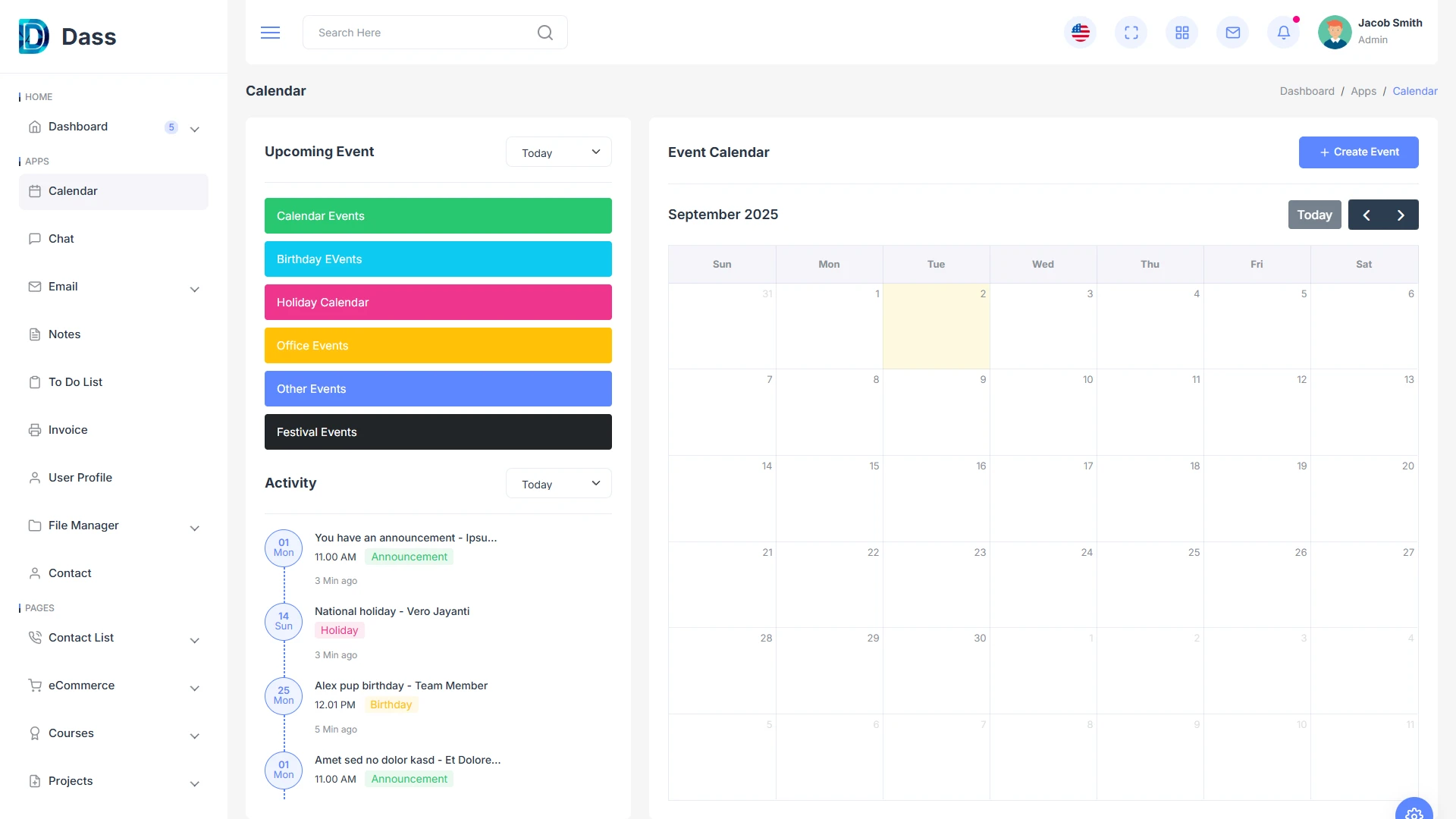
Task: Click the User Profile person icon
Action: (35, 478)
